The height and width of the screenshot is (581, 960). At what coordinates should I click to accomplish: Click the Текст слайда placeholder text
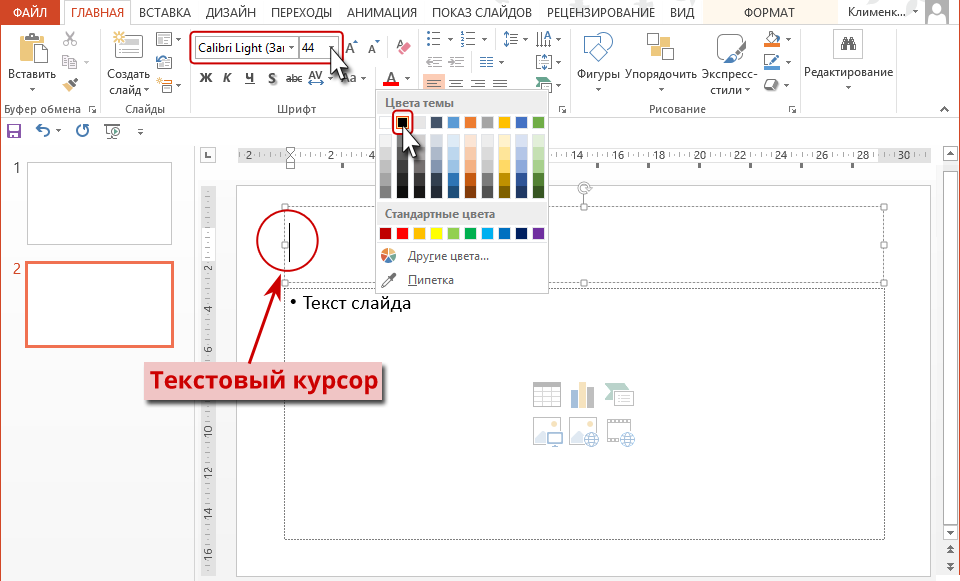tap(357, 303)
